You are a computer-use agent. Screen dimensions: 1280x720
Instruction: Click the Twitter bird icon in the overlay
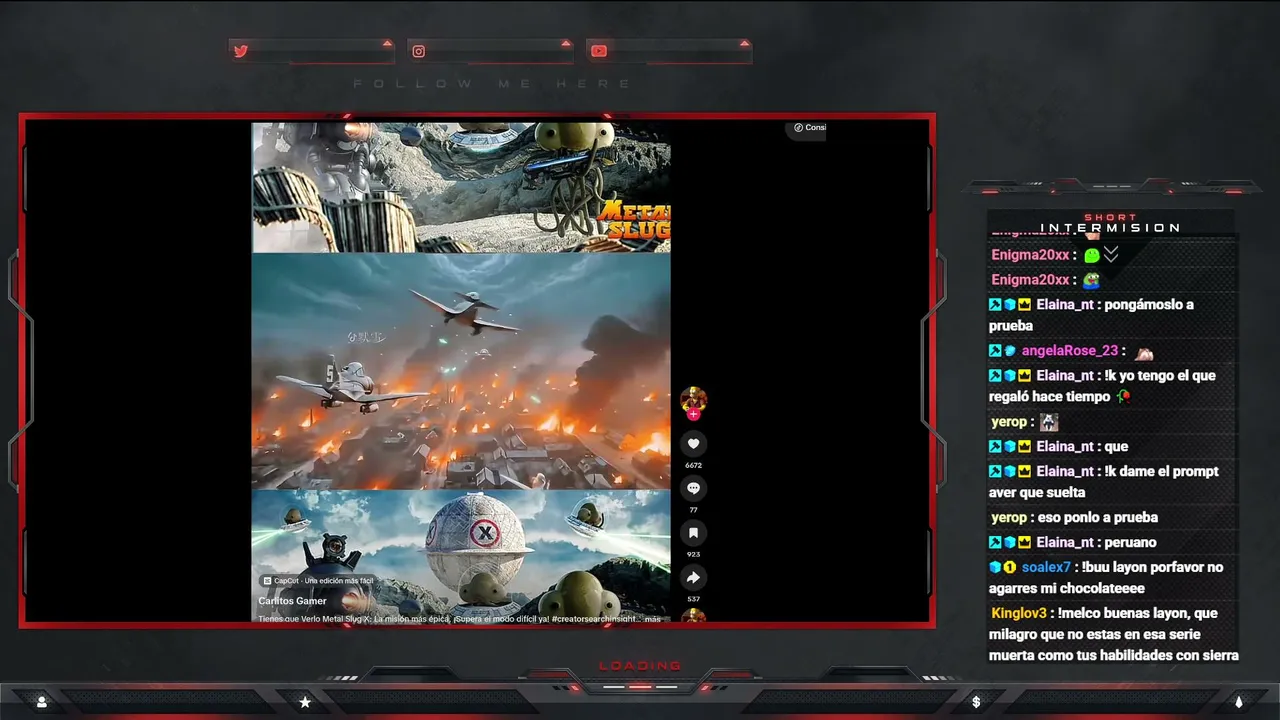pyautogui.click(x=241, y=51)
